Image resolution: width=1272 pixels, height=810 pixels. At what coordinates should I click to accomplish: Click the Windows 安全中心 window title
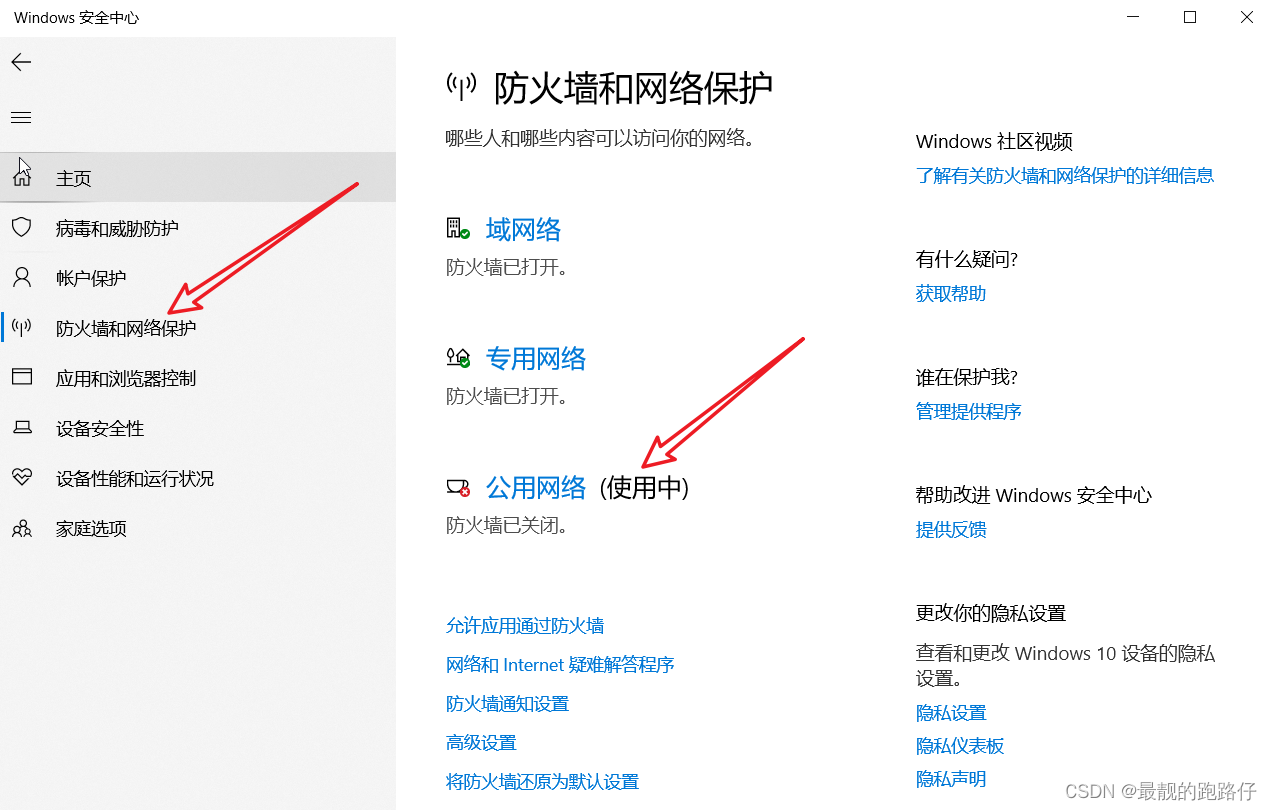77,18
